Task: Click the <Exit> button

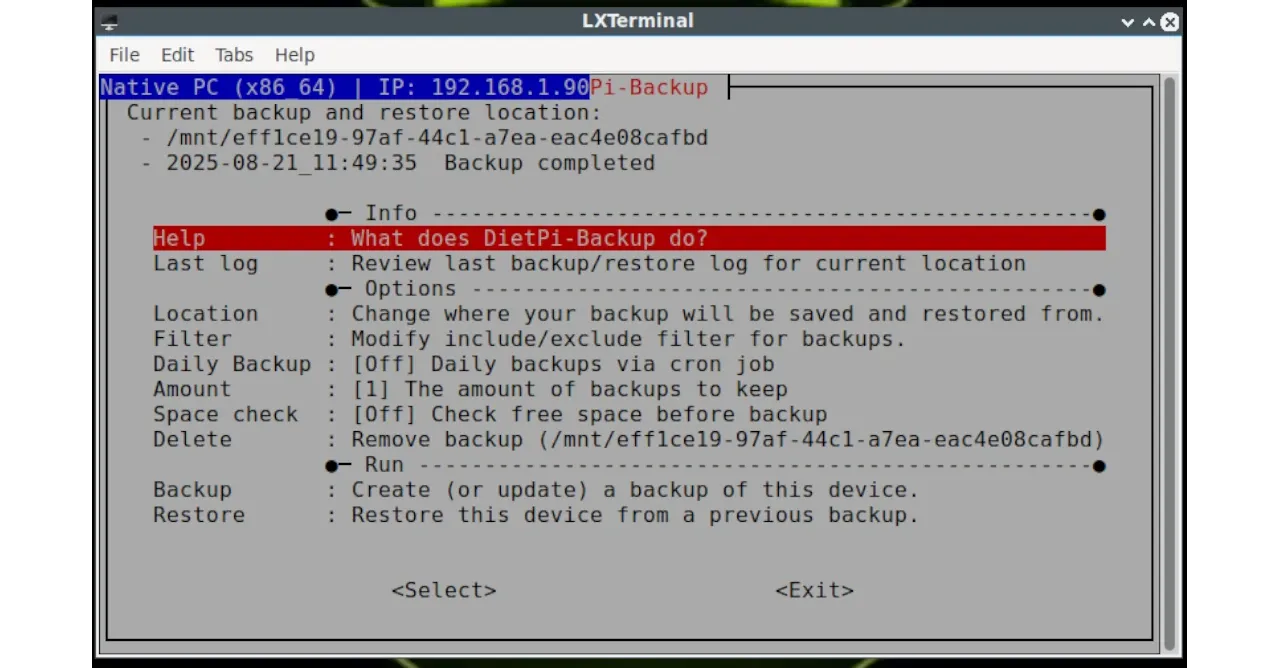Action: tap(814, 590)
